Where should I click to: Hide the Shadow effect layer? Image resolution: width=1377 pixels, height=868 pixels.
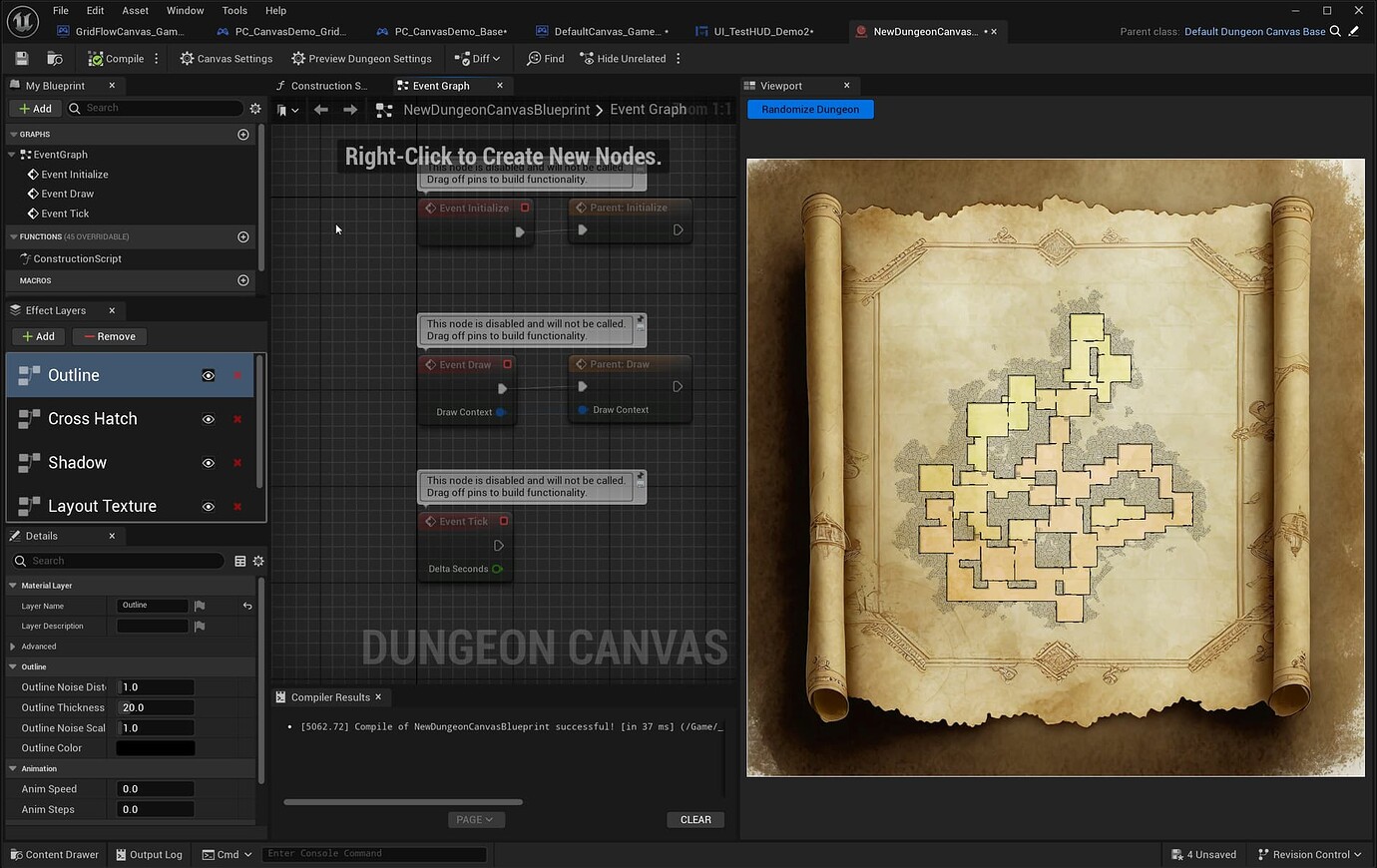208,462
